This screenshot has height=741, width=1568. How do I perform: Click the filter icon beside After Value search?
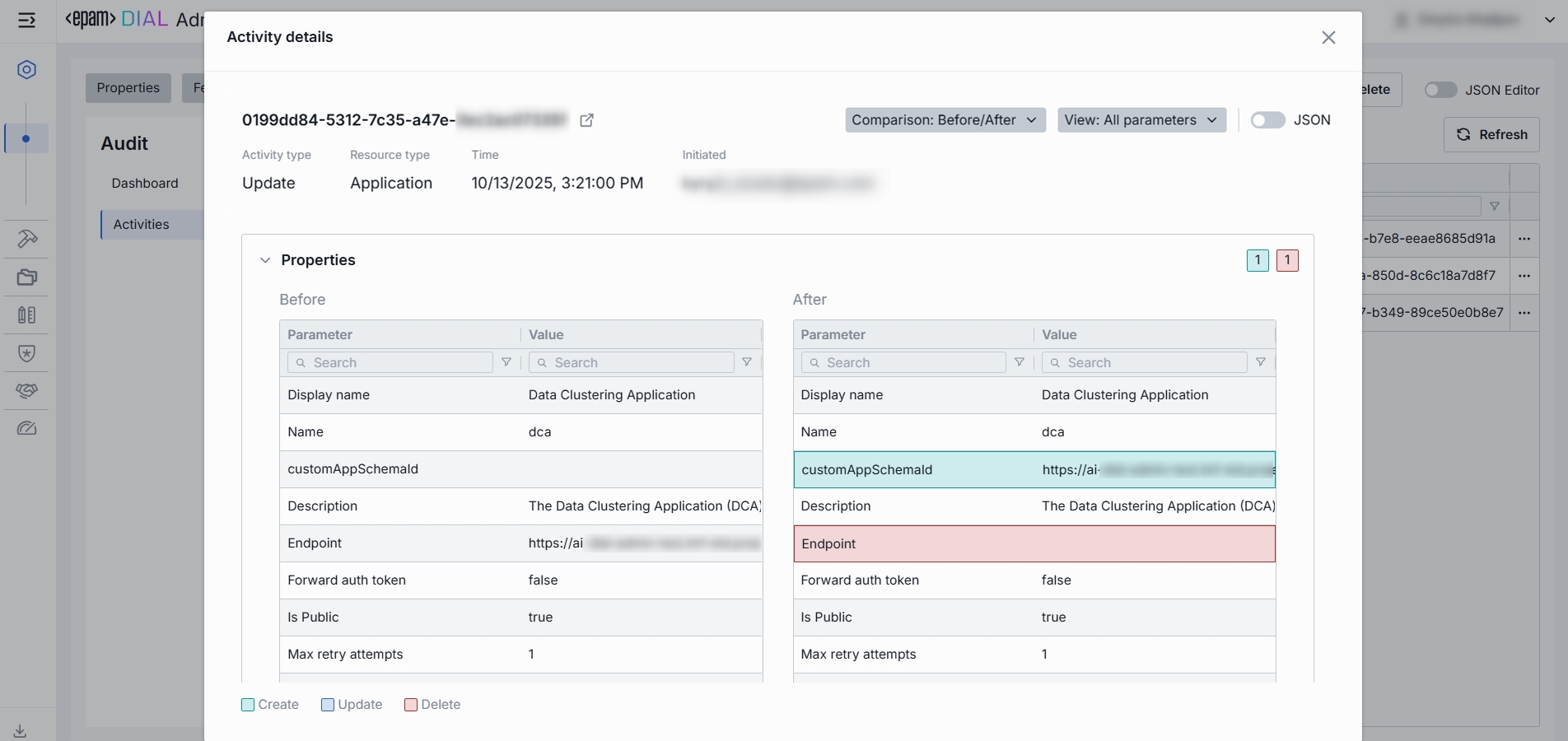tap(1260, 362)
